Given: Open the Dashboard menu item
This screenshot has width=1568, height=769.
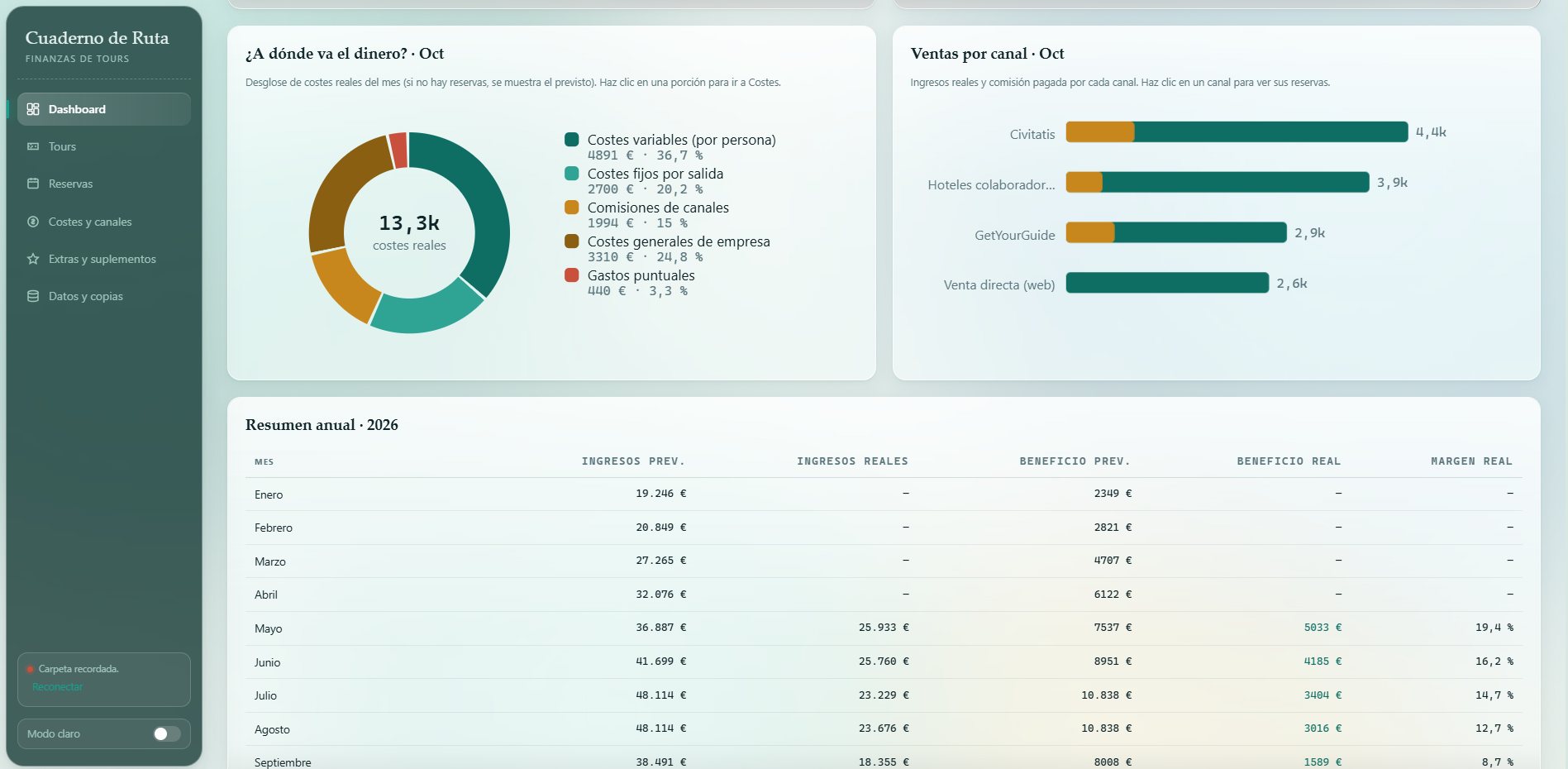Looking at the screenshot, I should point(104,109).
